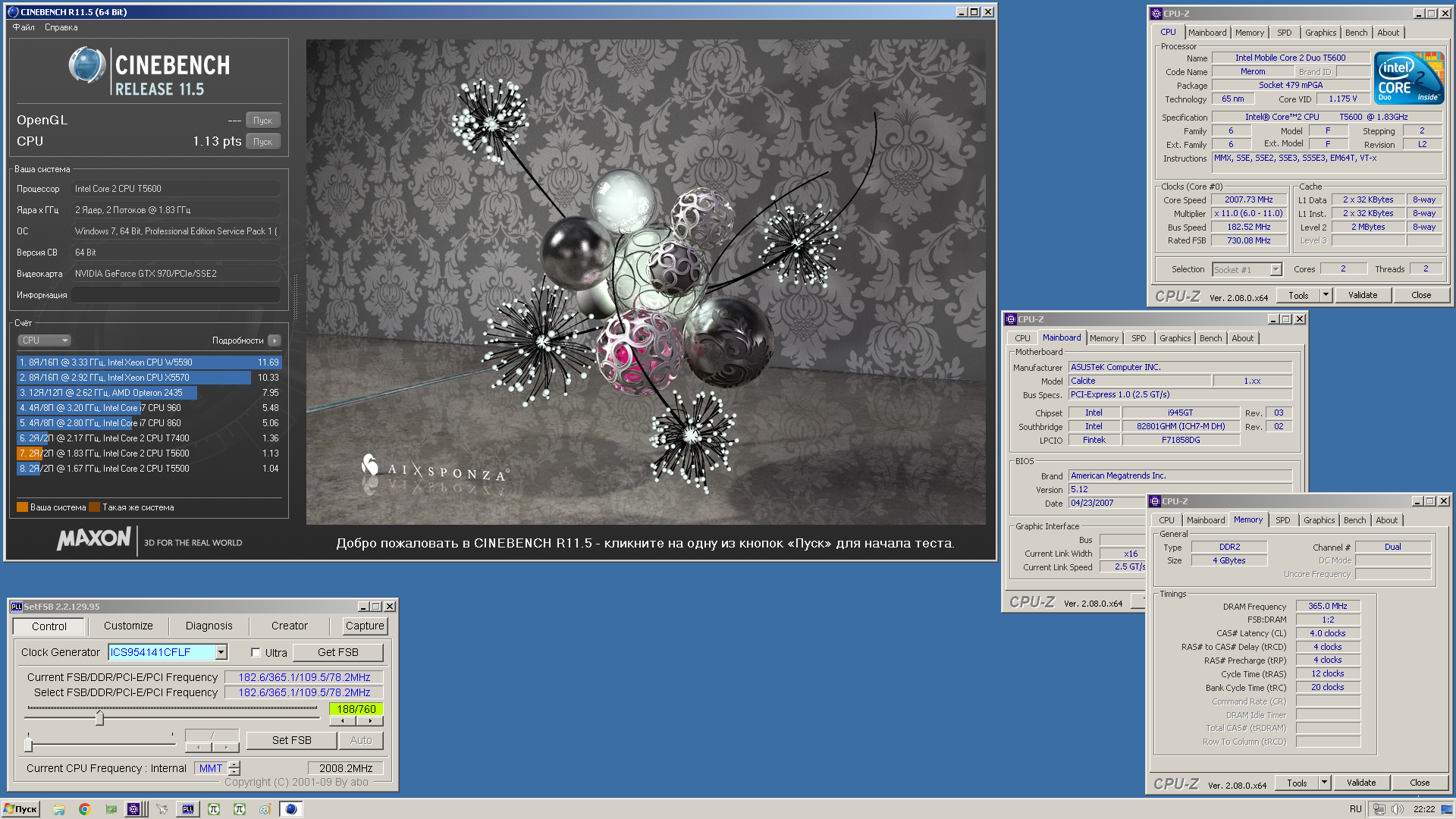Open the network tray icon
The width and height of the screenshot is (1456, 819).
point(1379,809)
